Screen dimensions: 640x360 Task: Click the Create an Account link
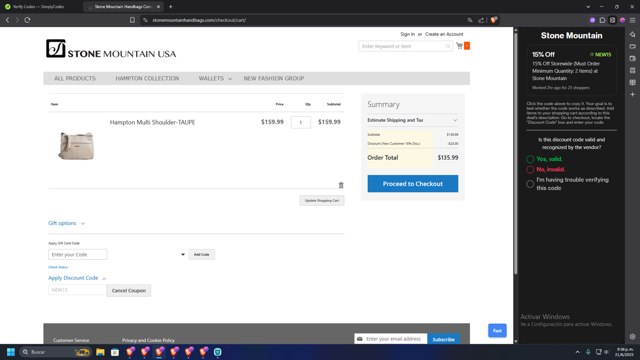444,34
